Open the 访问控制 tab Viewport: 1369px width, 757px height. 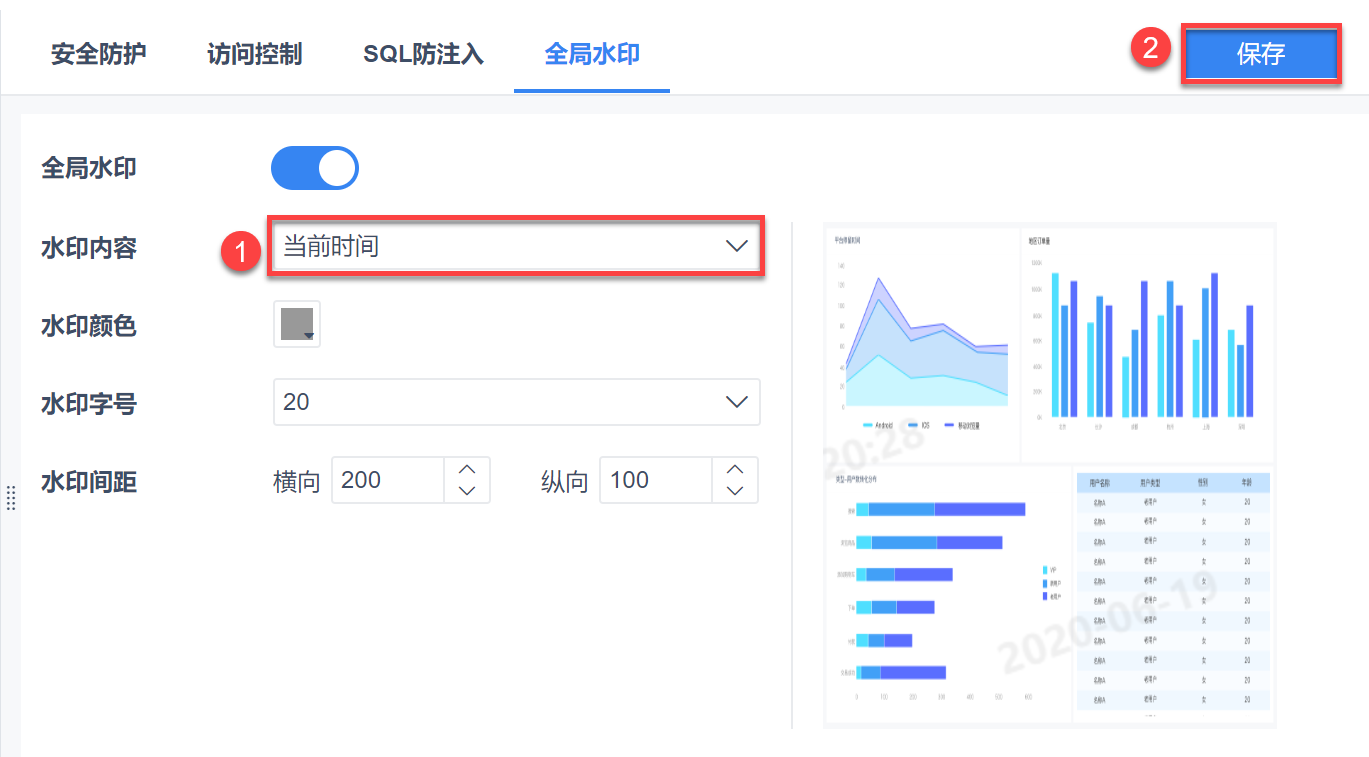click(254, 54)
